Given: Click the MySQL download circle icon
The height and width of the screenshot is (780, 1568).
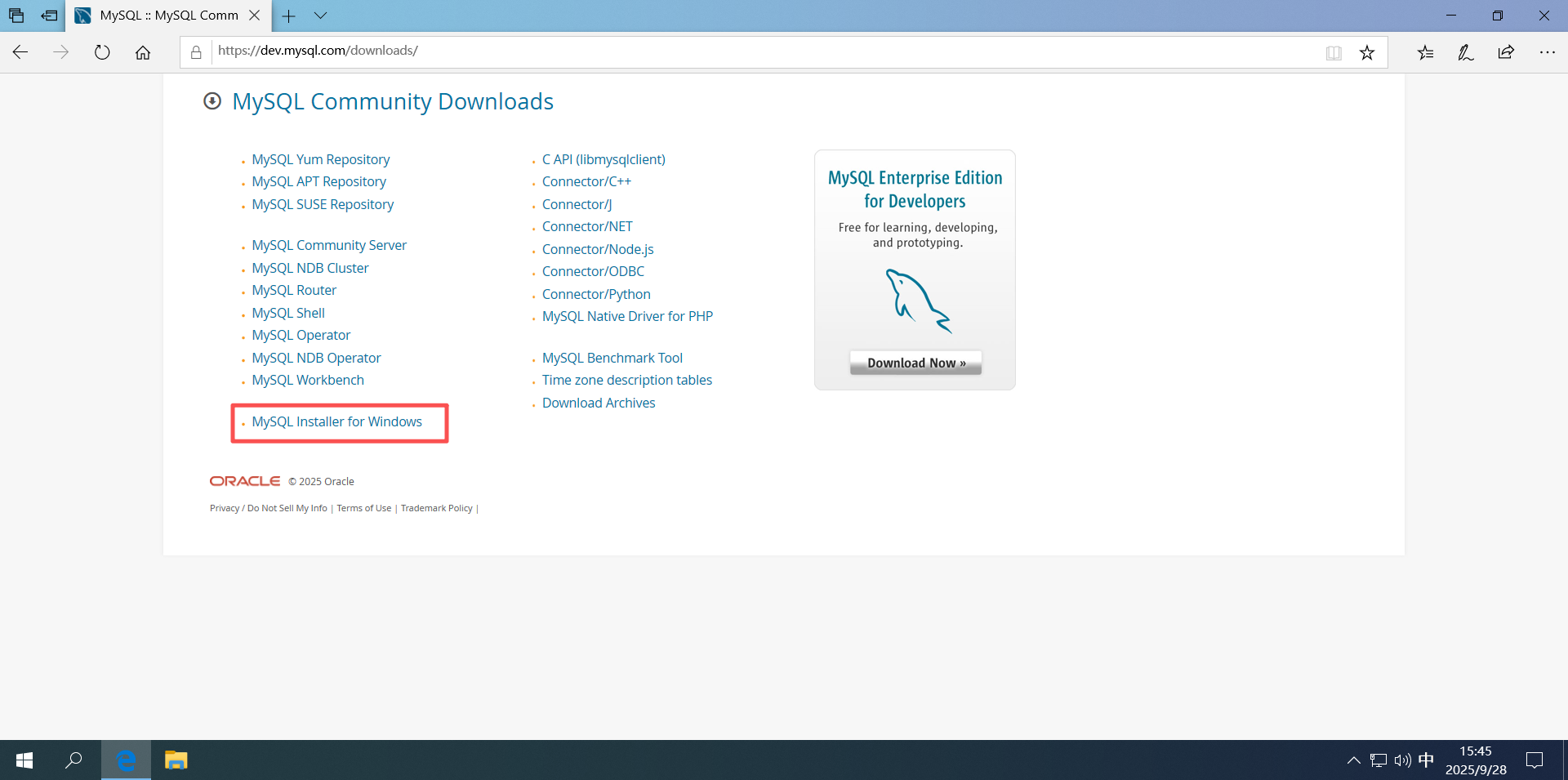Looking at the screenshot, I should [x=212, y=101].
